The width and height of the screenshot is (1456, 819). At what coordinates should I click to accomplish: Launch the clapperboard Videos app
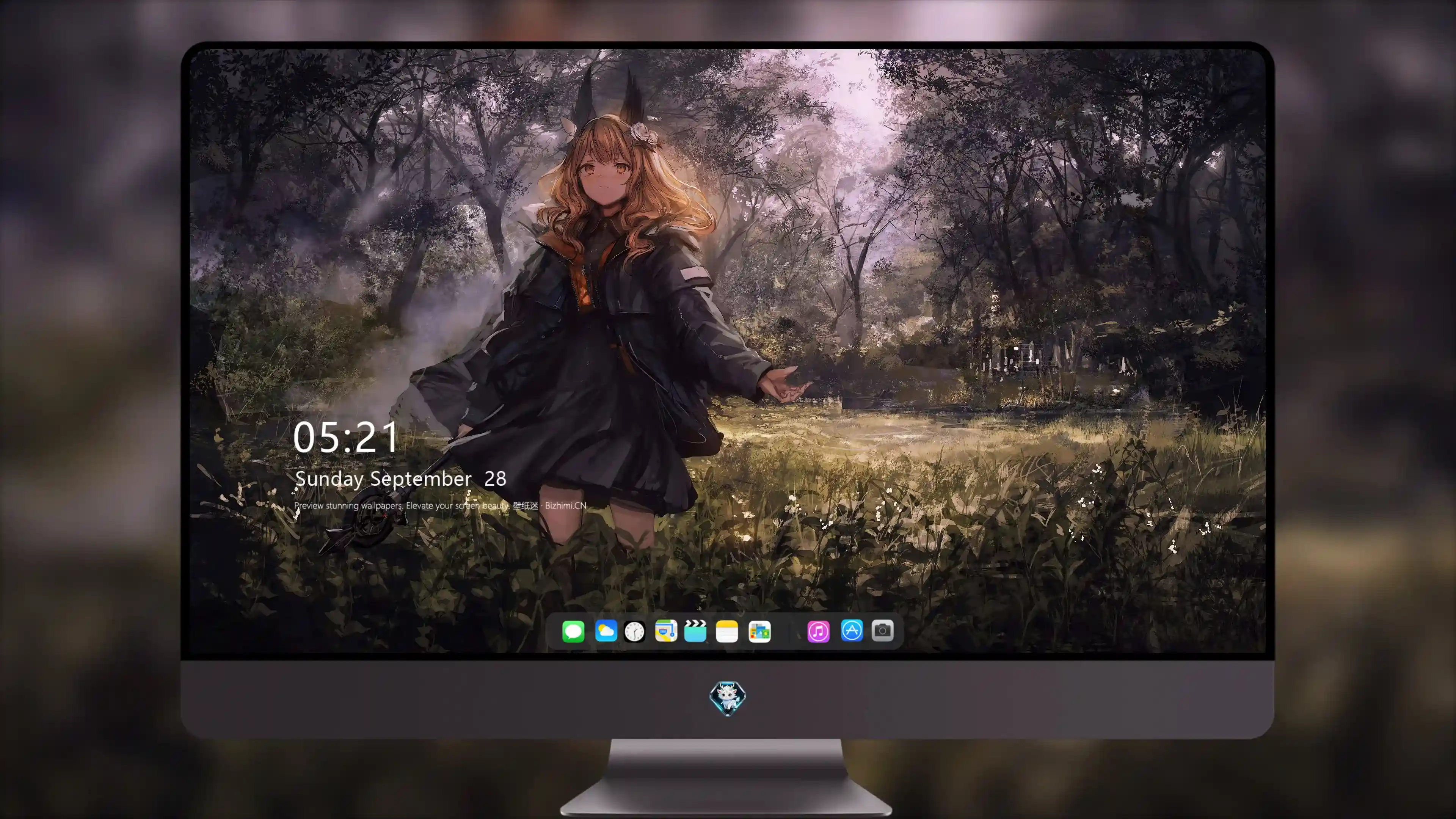coord(695,631)
